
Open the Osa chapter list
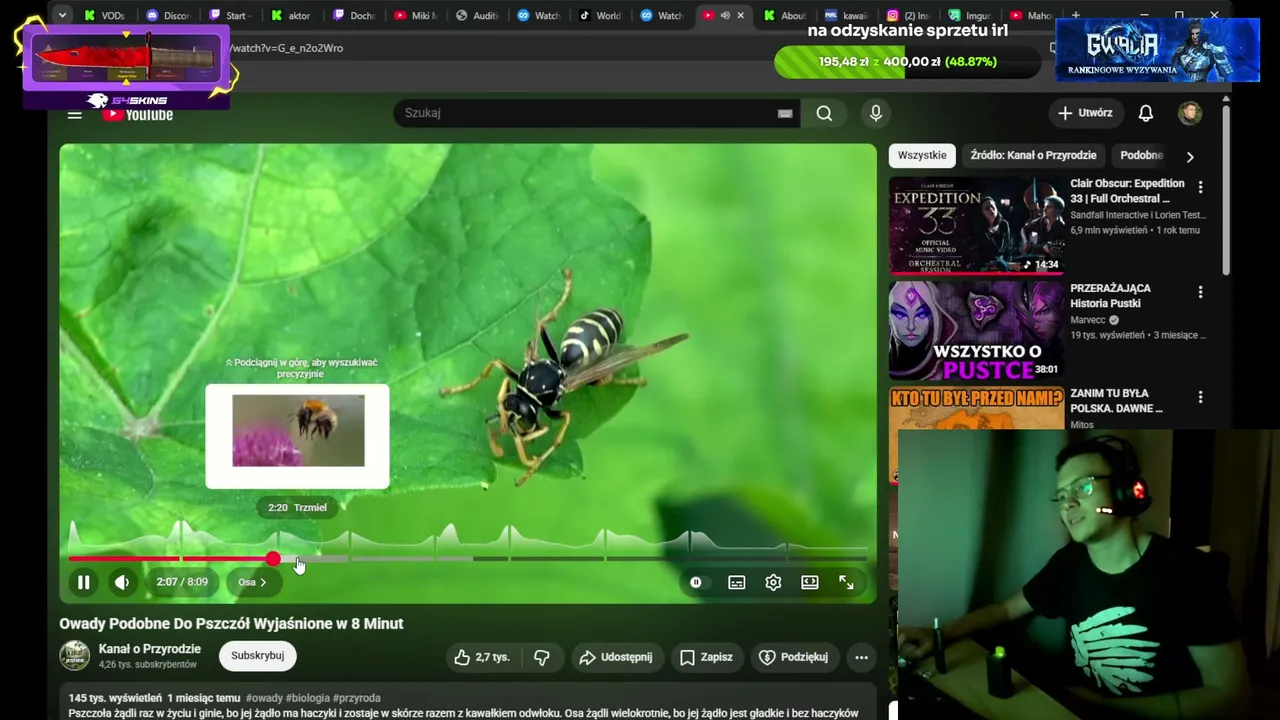(252, 582)
